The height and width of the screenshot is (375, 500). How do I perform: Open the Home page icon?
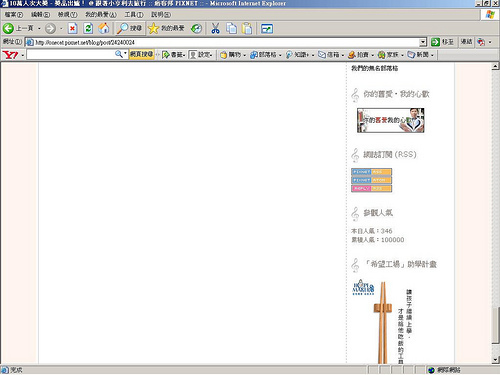[104, 28]
